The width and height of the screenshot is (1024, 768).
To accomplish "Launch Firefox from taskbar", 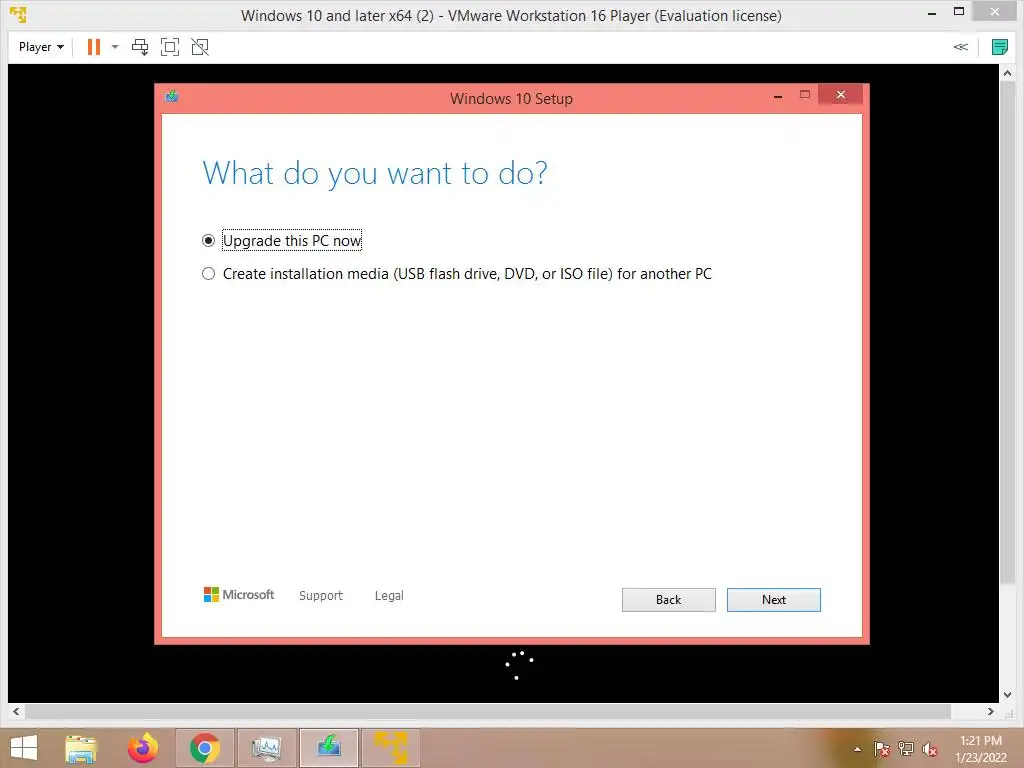I will pyautogui.click(x=143, y=748).
